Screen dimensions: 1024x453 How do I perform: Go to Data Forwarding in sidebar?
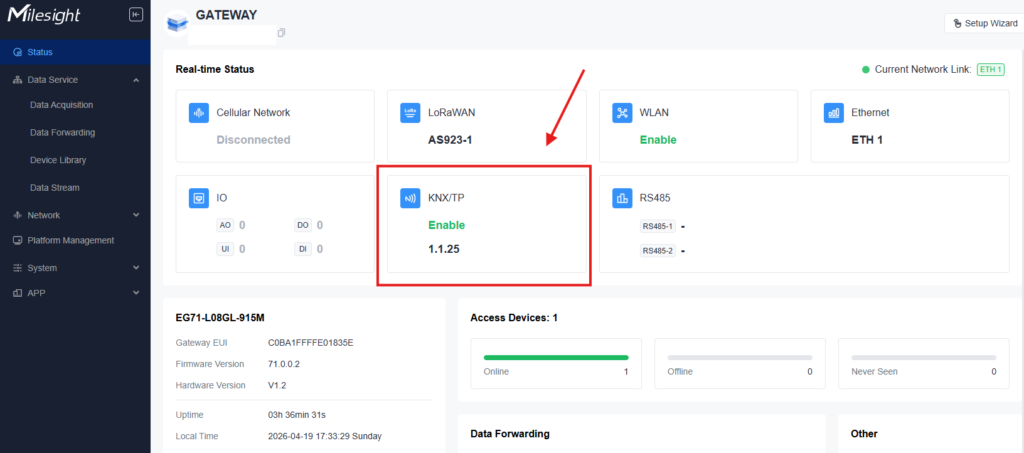click(62, 132)
